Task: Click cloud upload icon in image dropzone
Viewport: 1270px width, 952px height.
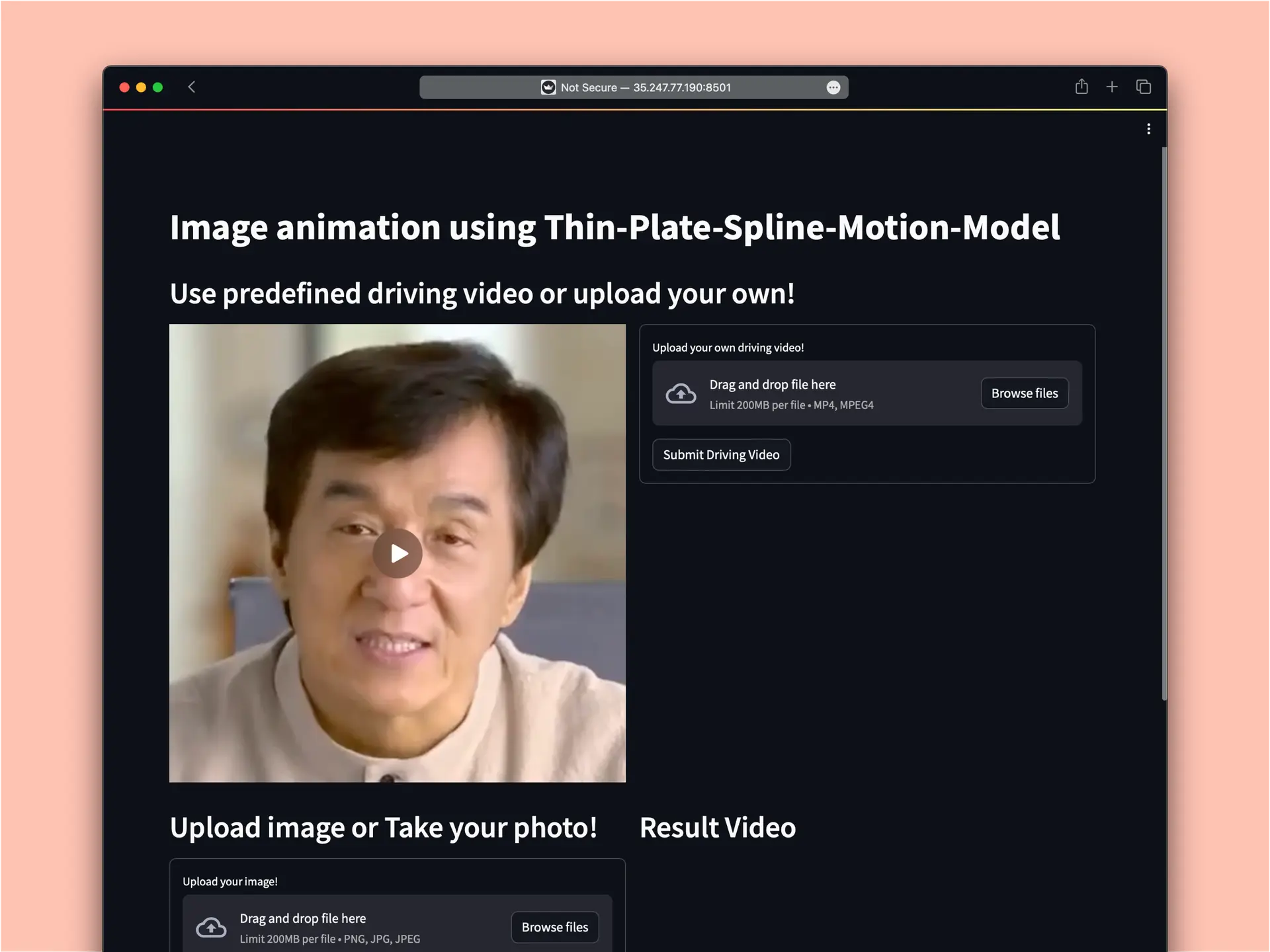Action: (211, 928)
